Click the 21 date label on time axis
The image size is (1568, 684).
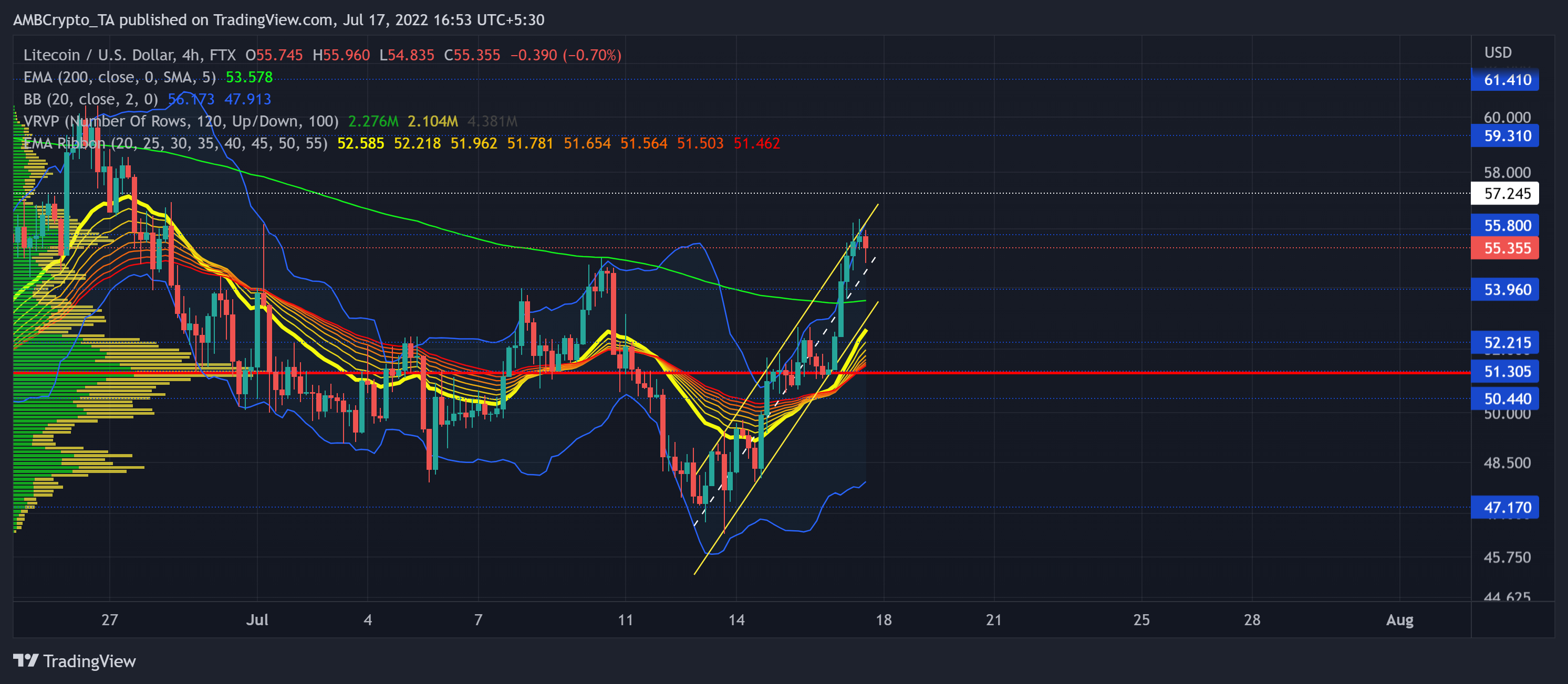coord(994,619)
